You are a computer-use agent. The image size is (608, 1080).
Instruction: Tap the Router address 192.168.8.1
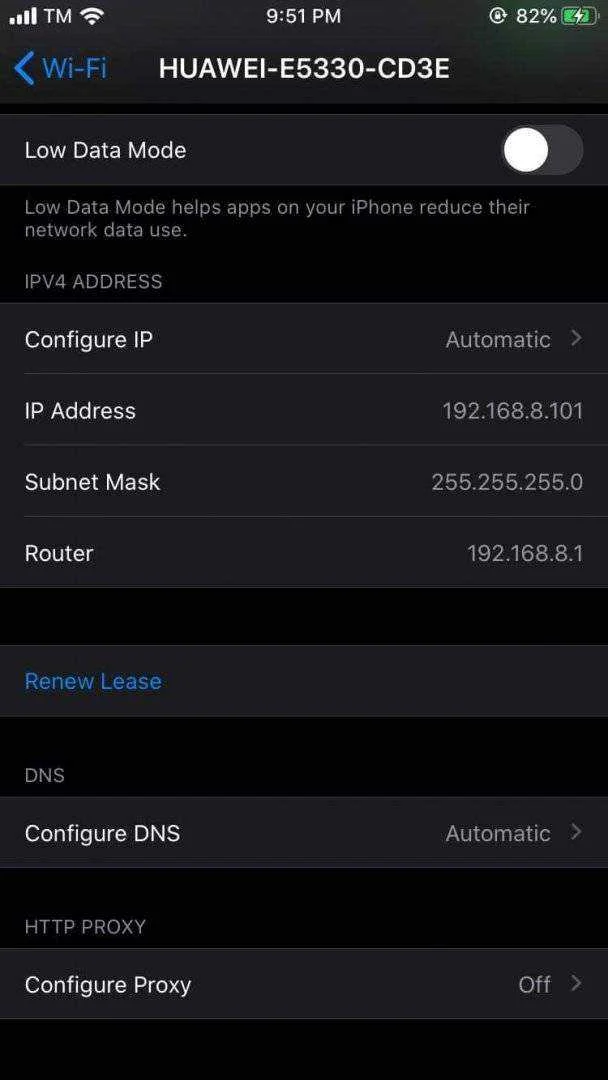pyautogui.click(x=525, y=553)
